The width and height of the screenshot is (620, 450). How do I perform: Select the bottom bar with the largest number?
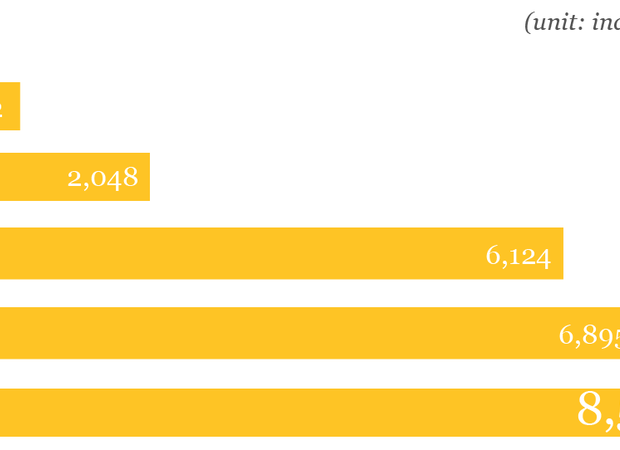pos(280,412)
